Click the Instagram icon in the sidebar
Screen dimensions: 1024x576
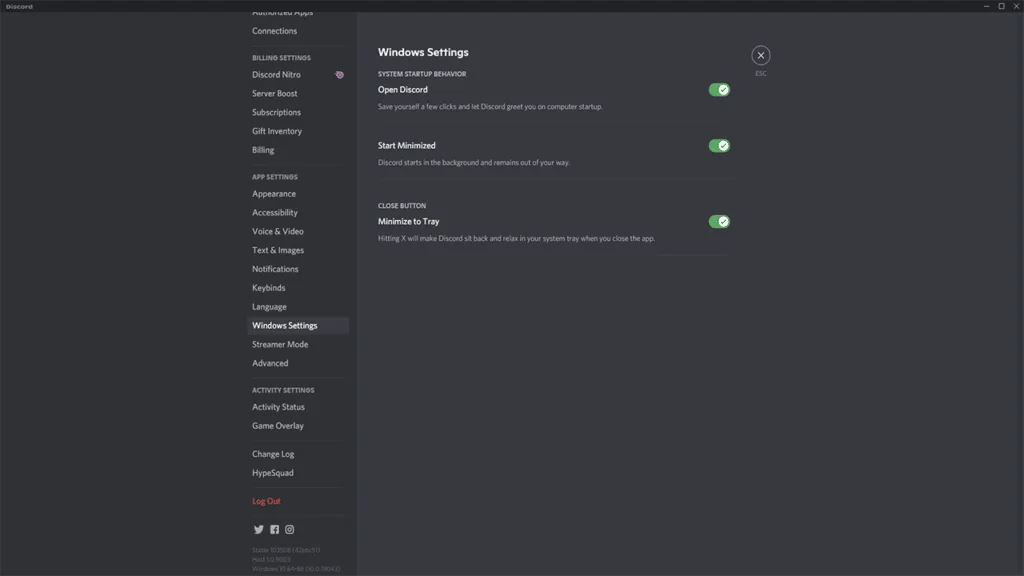coord(290,530)
